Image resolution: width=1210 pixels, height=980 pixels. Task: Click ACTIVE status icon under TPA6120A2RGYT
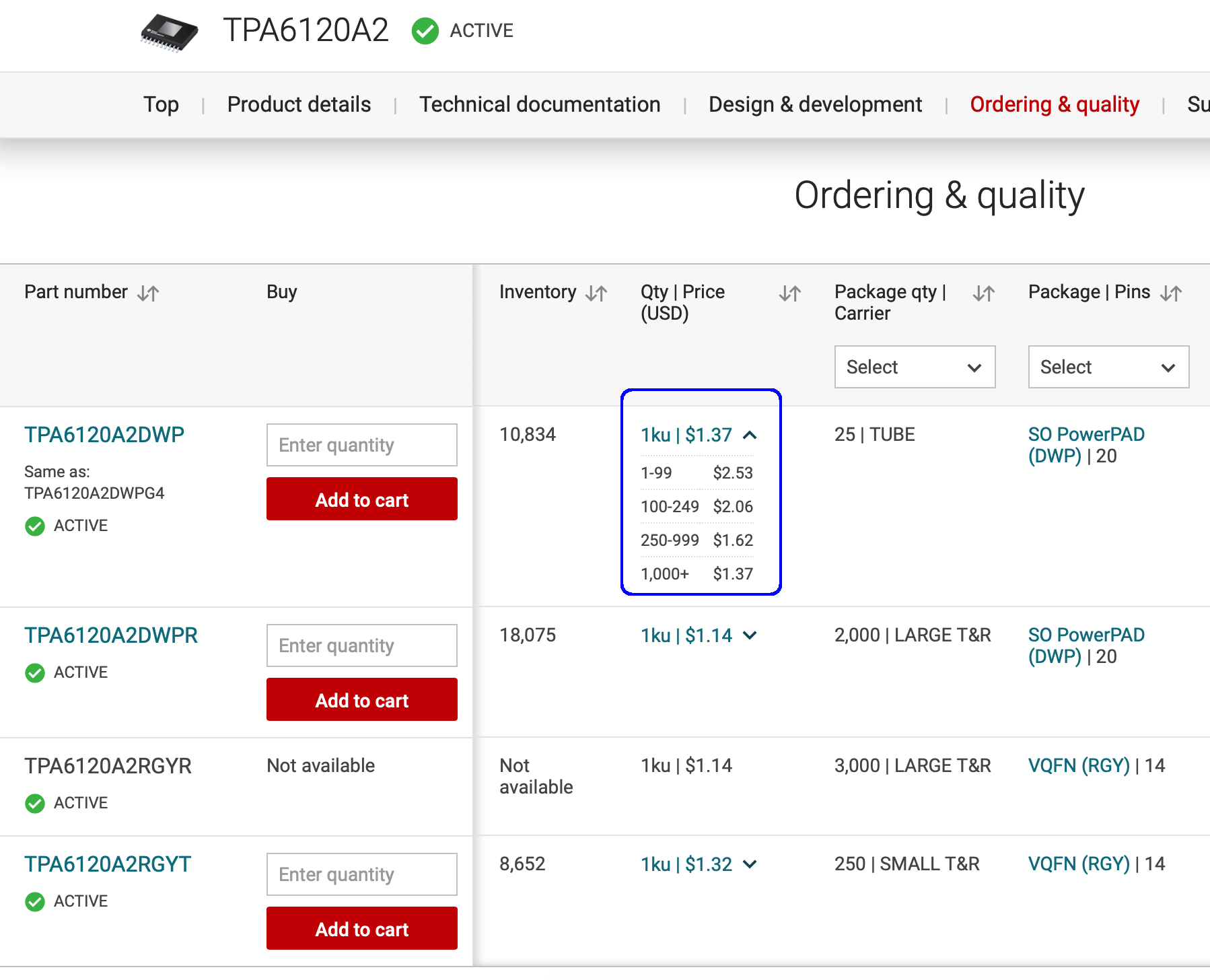click(35, 901)
